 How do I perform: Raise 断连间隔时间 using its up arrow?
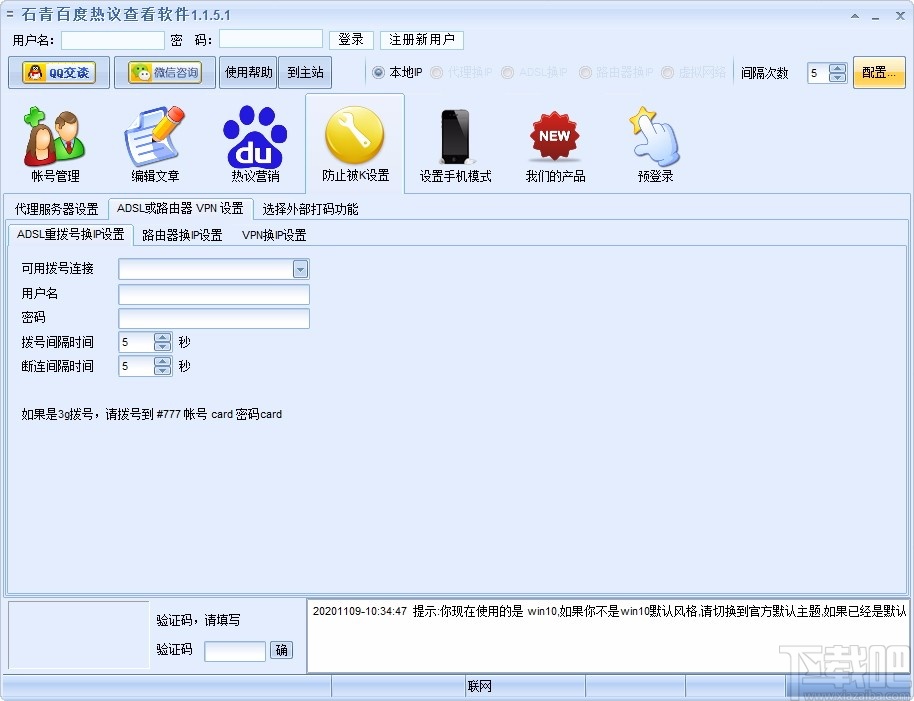point(160,361)
